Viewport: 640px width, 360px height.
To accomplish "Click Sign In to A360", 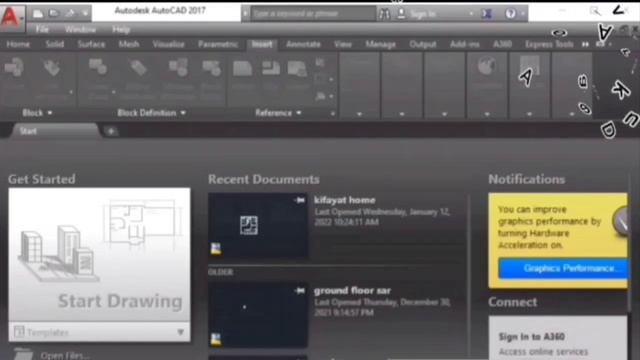I will tap(531, 337).
